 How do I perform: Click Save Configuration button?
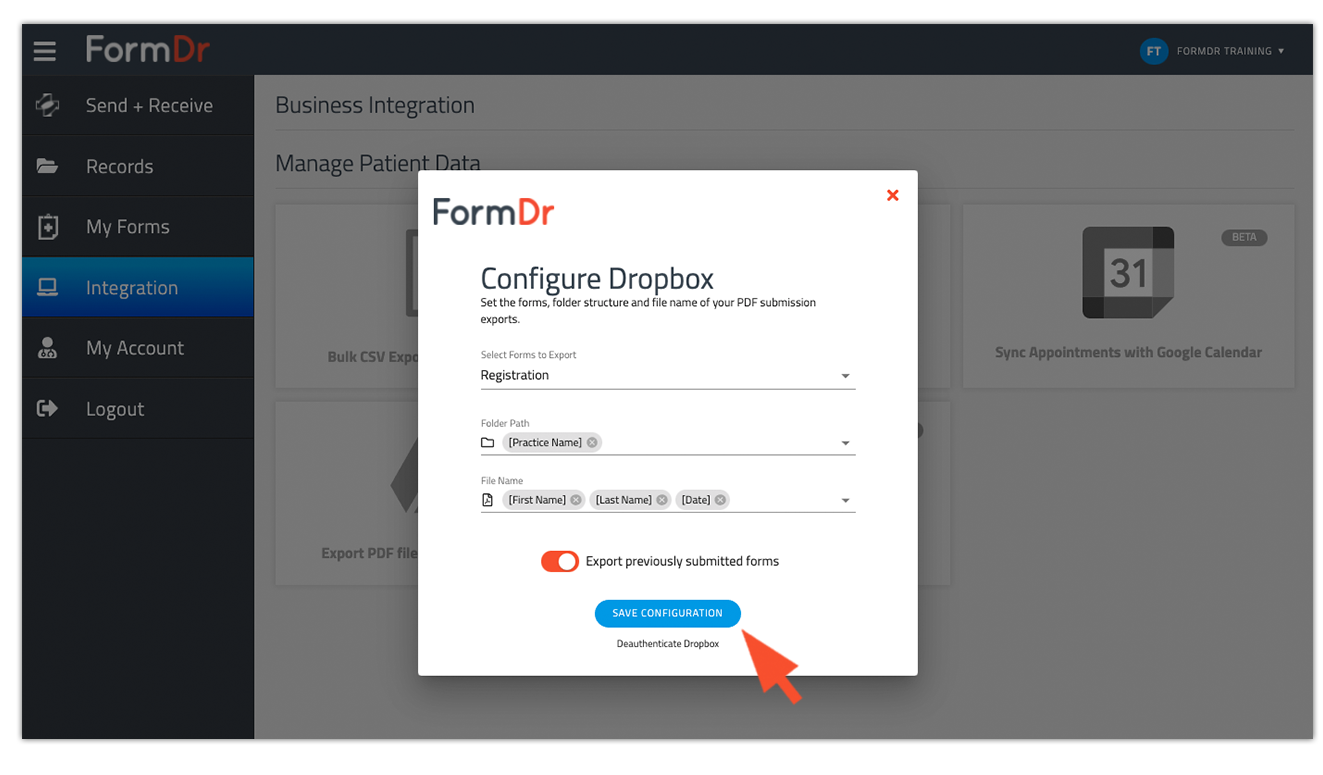tap(668, 613)
